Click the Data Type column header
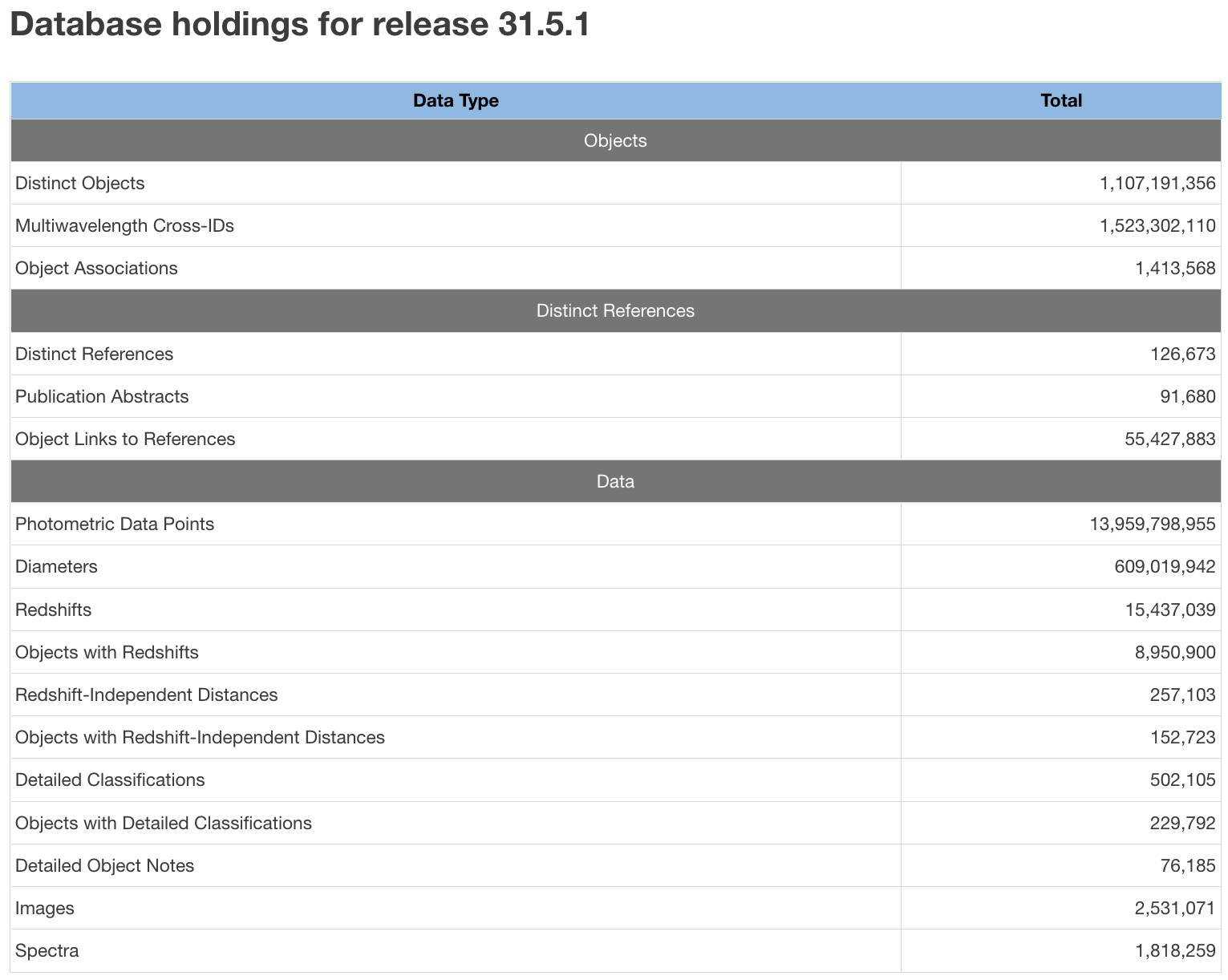Screen dimensions: 1228x980 click(x=456, y=100)
